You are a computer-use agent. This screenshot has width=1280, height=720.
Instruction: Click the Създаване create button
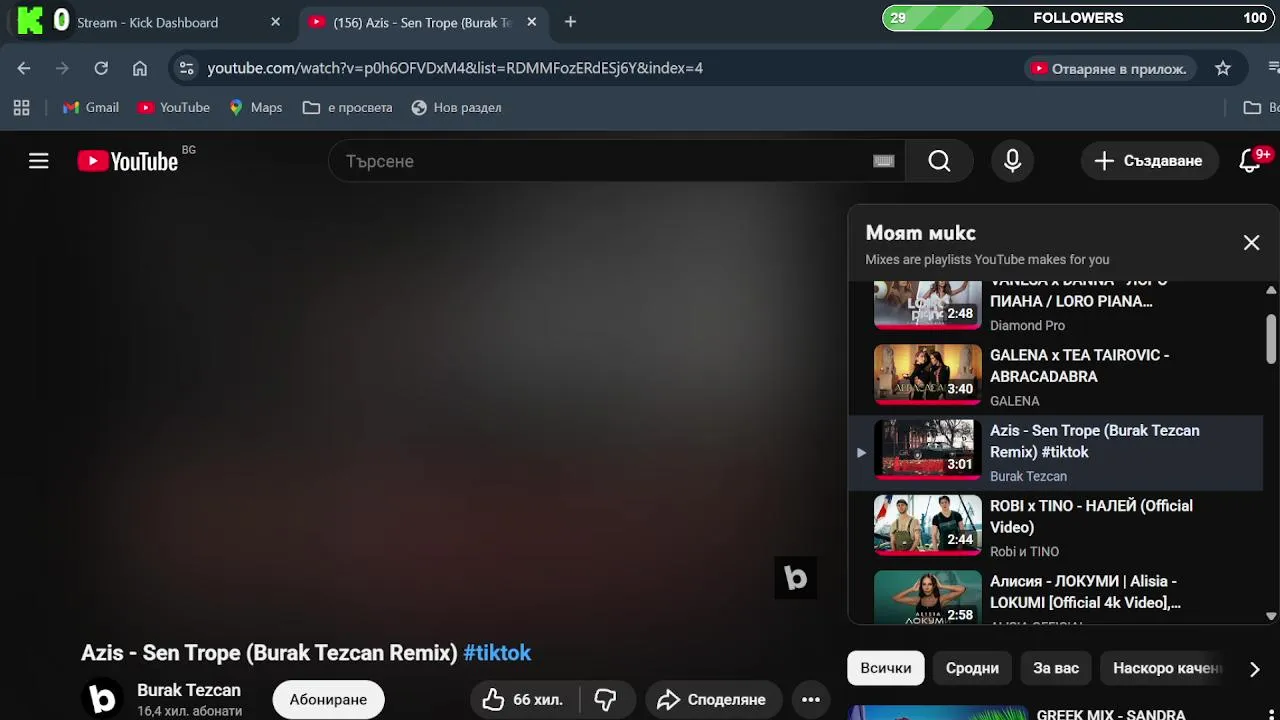[x=1148, y=161]
